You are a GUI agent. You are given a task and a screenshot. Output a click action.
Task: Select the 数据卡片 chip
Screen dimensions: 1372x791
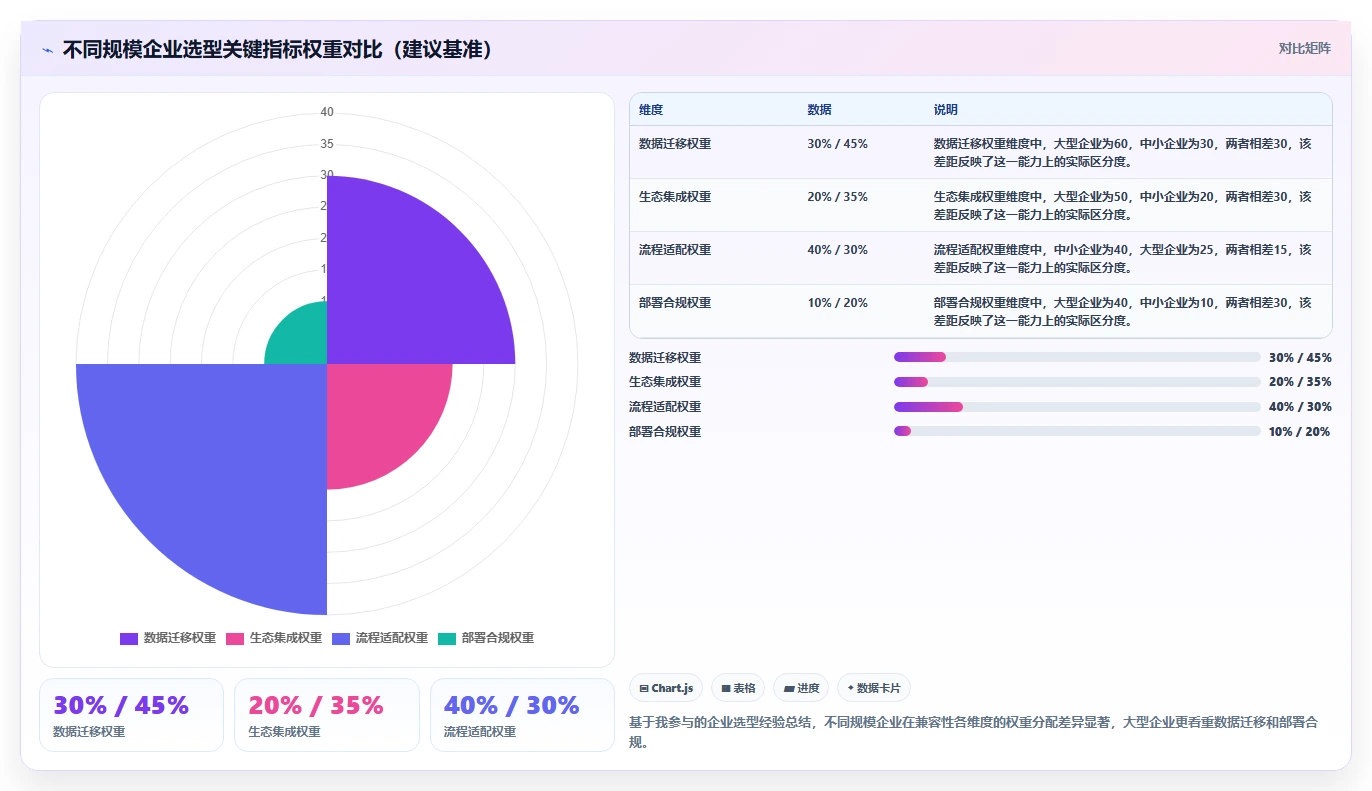(874, 688)
